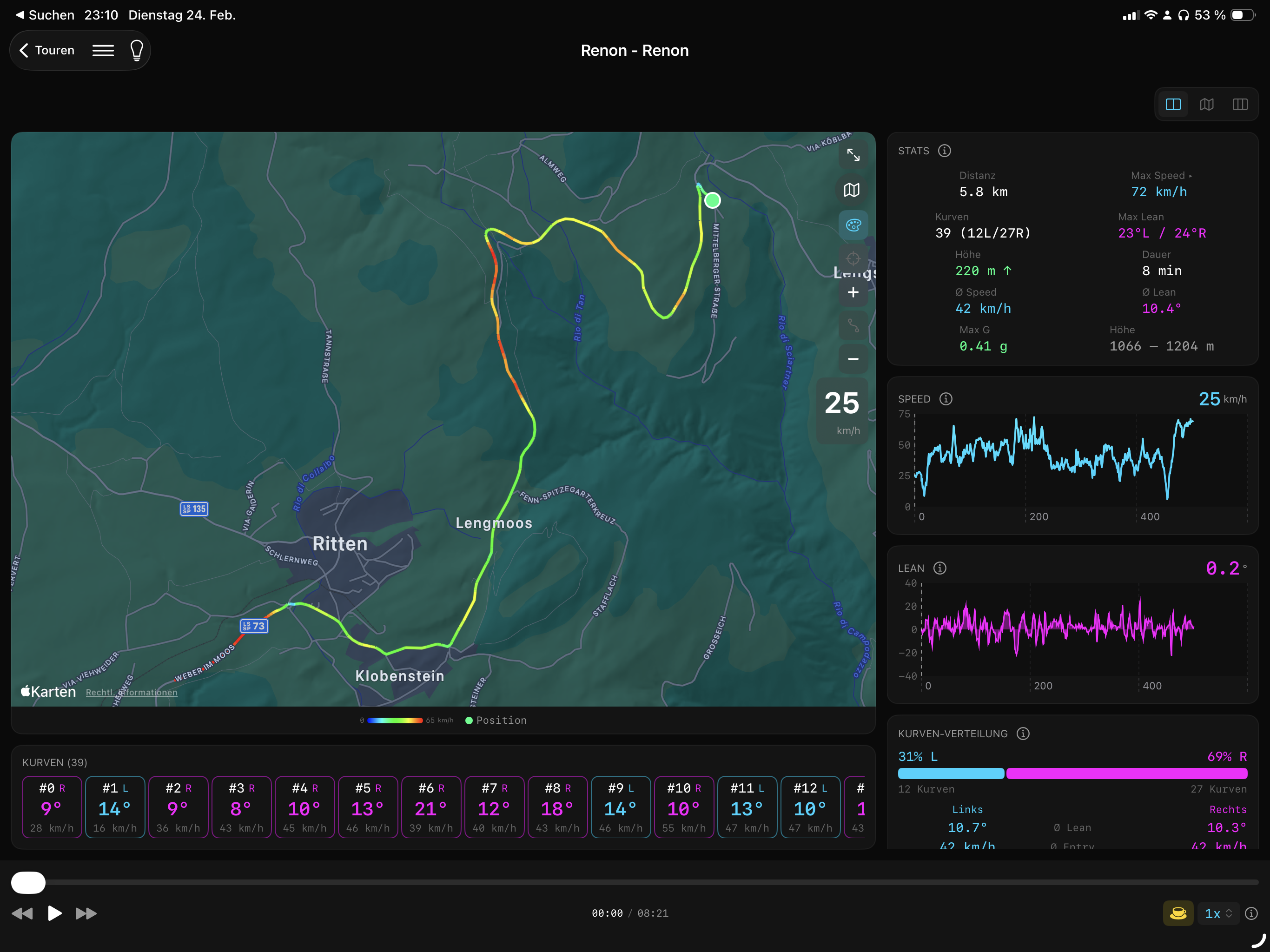Screen dimensions: 1270x952
Task: Toggle the route color palette mode
Action: point(853,225)
